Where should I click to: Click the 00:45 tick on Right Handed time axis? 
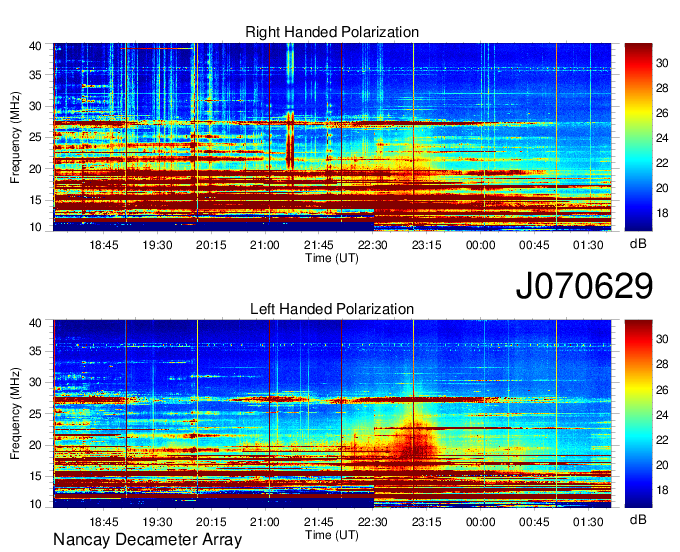[x=534, y=245]
